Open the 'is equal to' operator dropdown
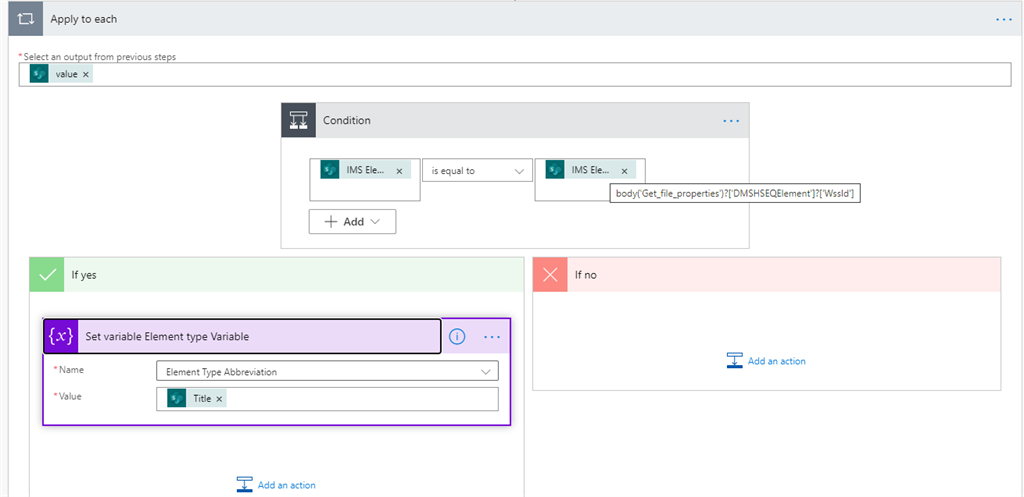Screen dimensions: 1024x497 pyautogui.click(x=477, y=170)
